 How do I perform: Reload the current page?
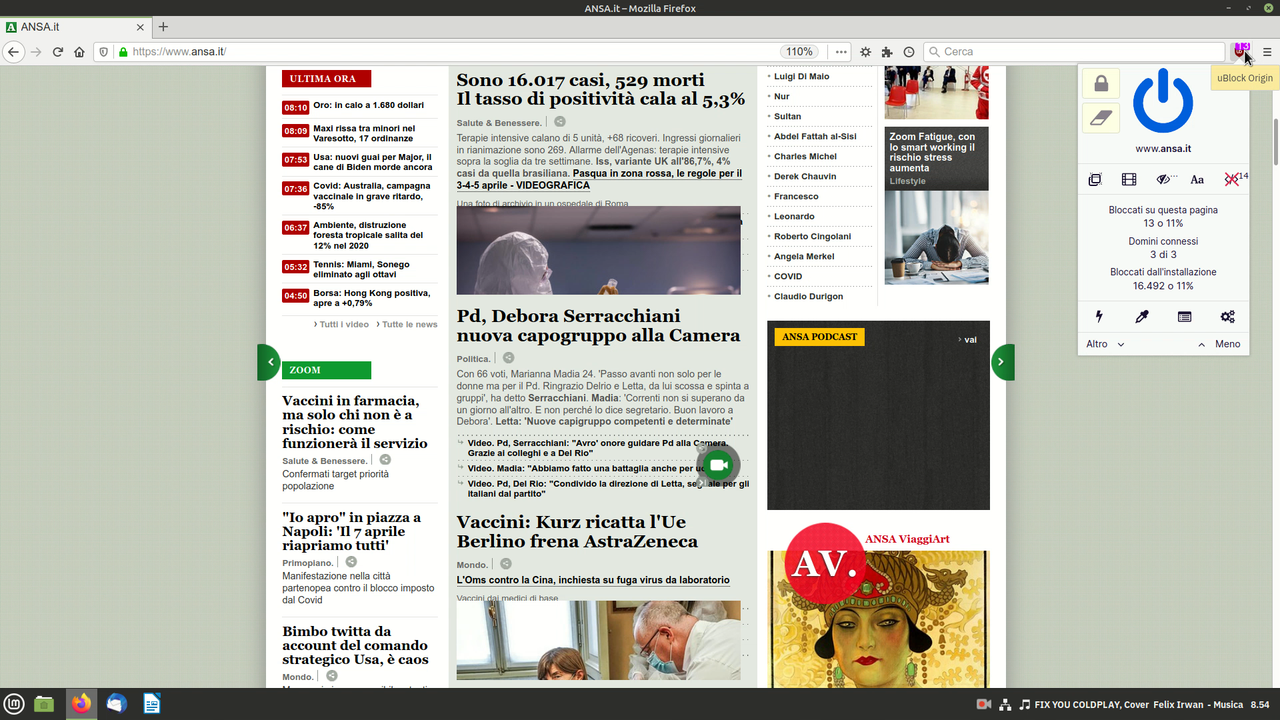58,51
